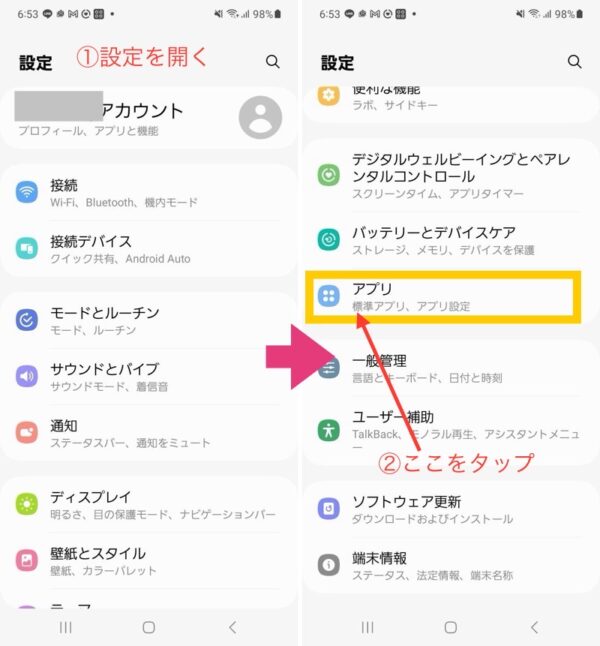Tap the 通知 notification icon
The height and width of the screenshot is (646, 600).
tap(27, 432)
